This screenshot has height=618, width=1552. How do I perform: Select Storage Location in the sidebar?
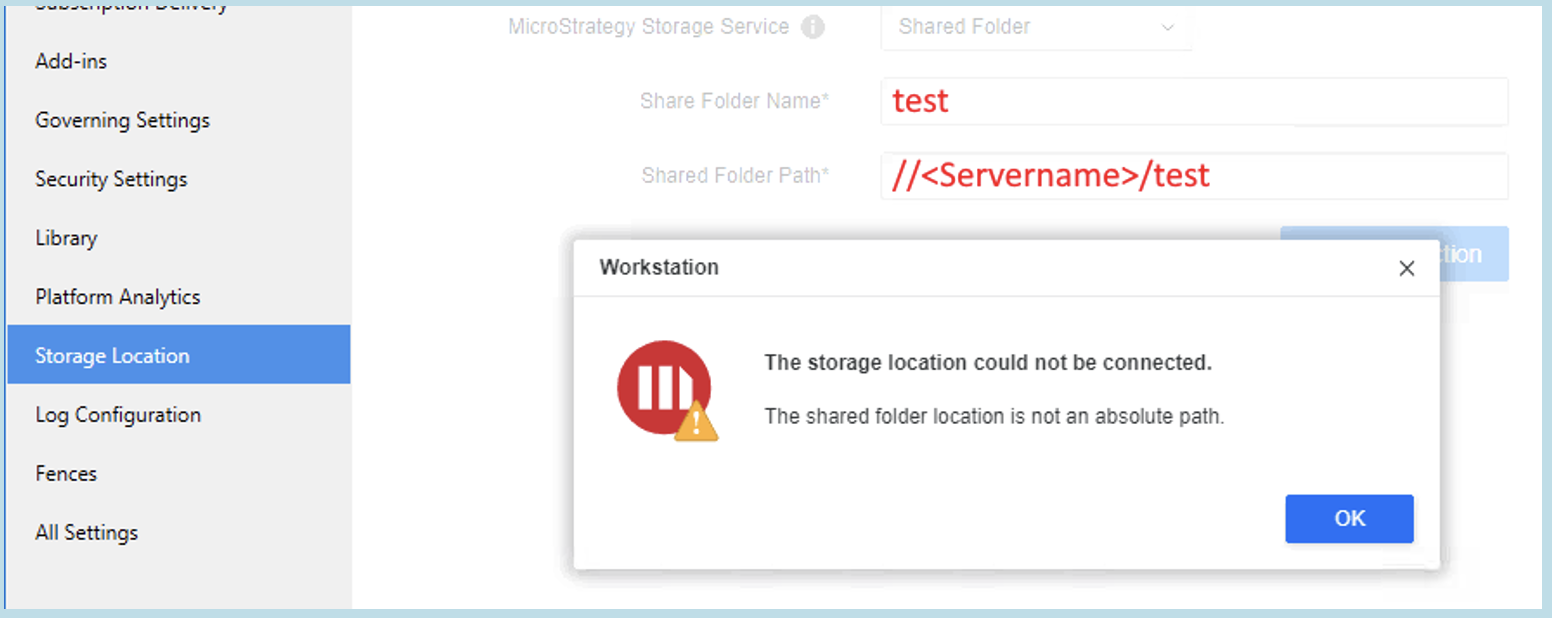click(x=112, y=355)
